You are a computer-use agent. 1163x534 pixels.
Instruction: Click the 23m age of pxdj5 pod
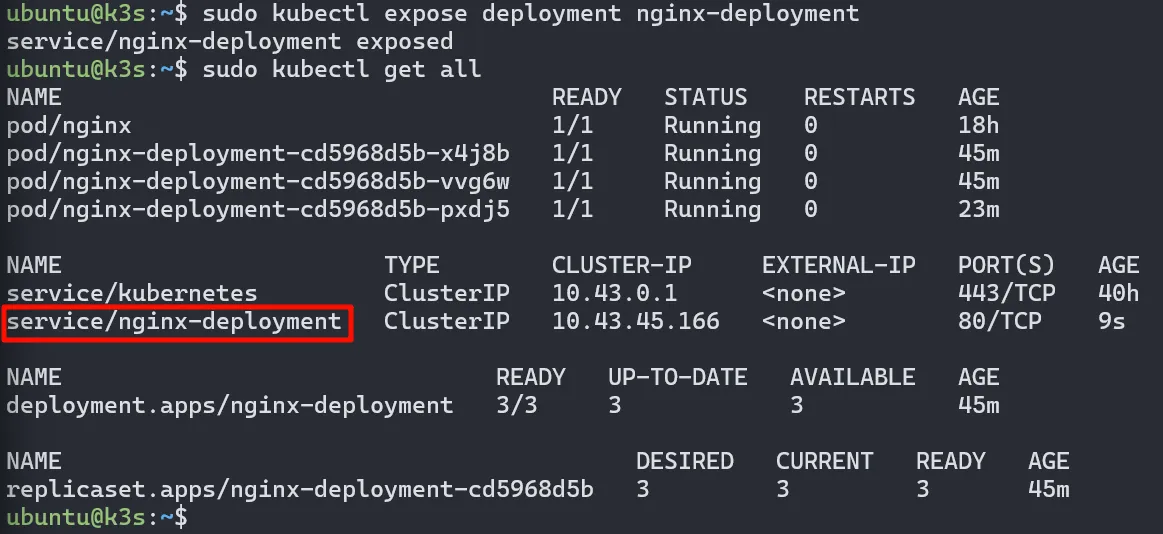pos(978,210)
